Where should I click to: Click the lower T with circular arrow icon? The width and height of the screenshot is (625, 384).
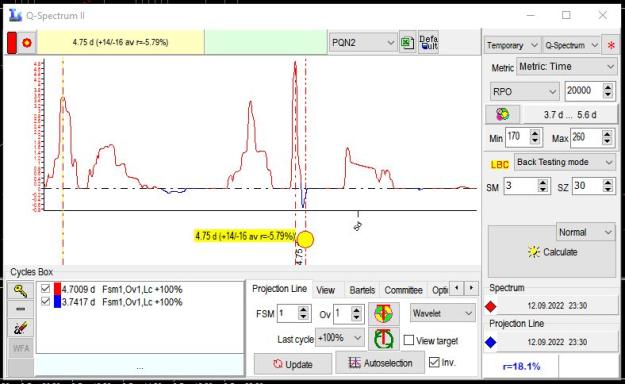click(x=384, y=339)
